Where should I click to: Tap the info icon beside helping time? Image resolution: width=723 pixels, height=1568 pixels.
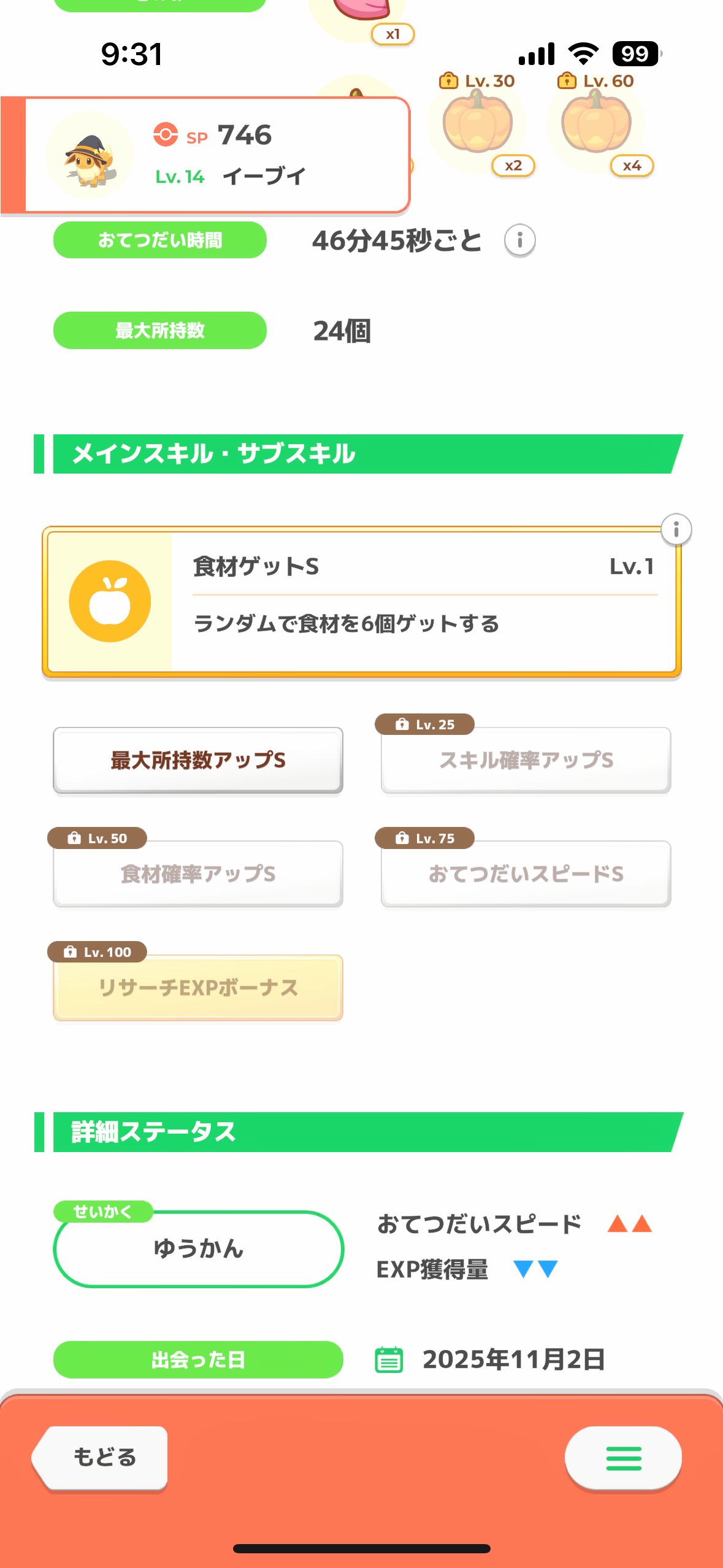coord(519,240)
